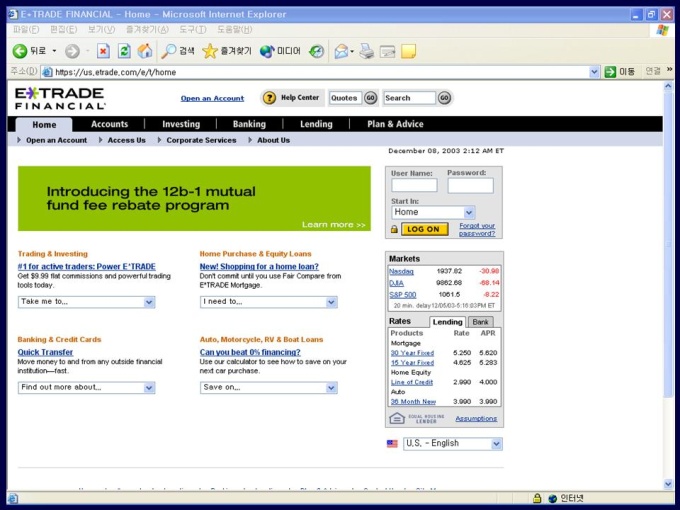Open the 'Find out more about...' dropdown
The height and width of the screenshot is (510, 680).
pos(149,387)
